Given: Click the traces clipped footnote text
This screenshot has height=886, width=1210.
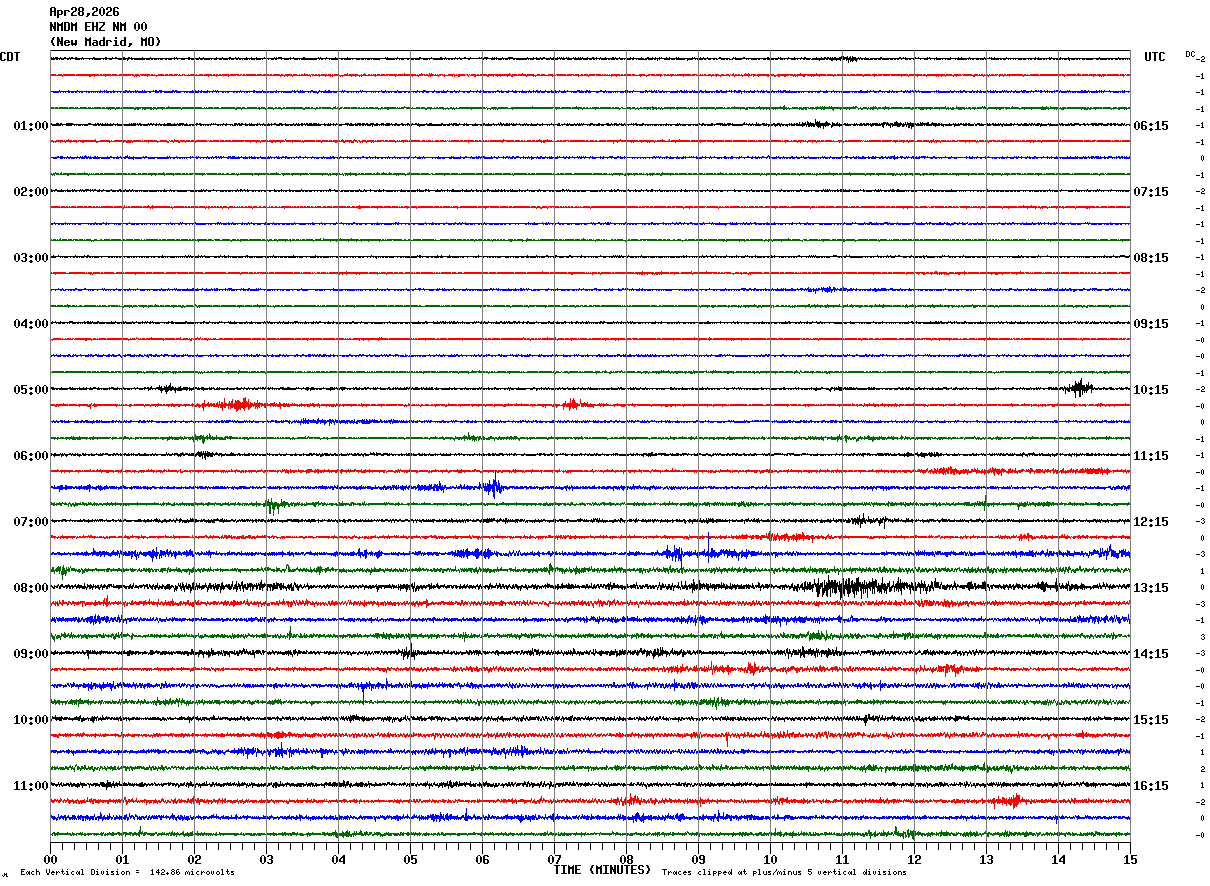Looking at the screenshot, I should pyautogui.click(x=784, y=872).
